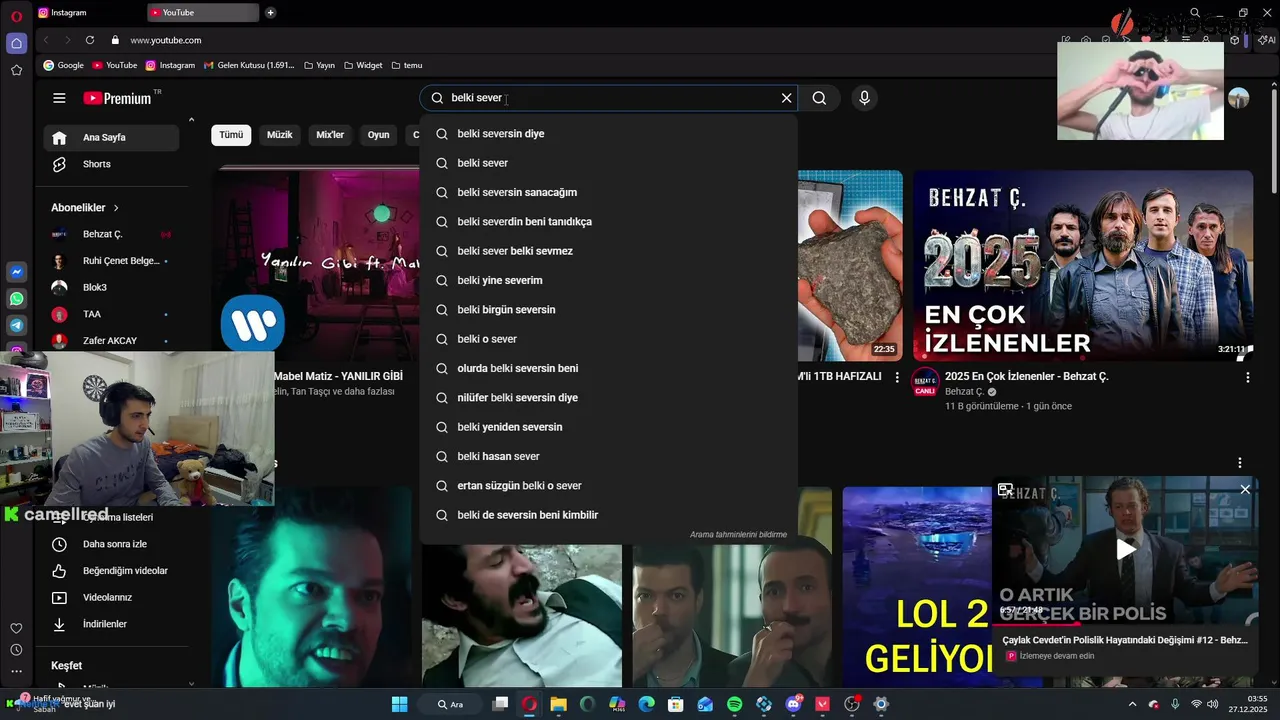Show hidden system tray icons
The height and width of the screenshot is (720, 1280).
pyautogui.click(x=1132, y=704)
